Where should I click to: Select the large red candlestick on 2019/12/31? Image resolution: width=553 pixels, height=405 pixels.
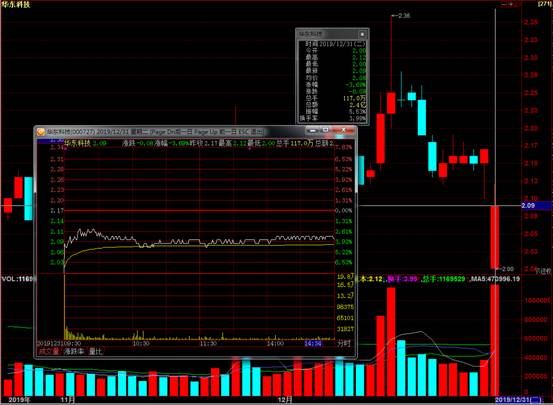(x=495, y=237)
